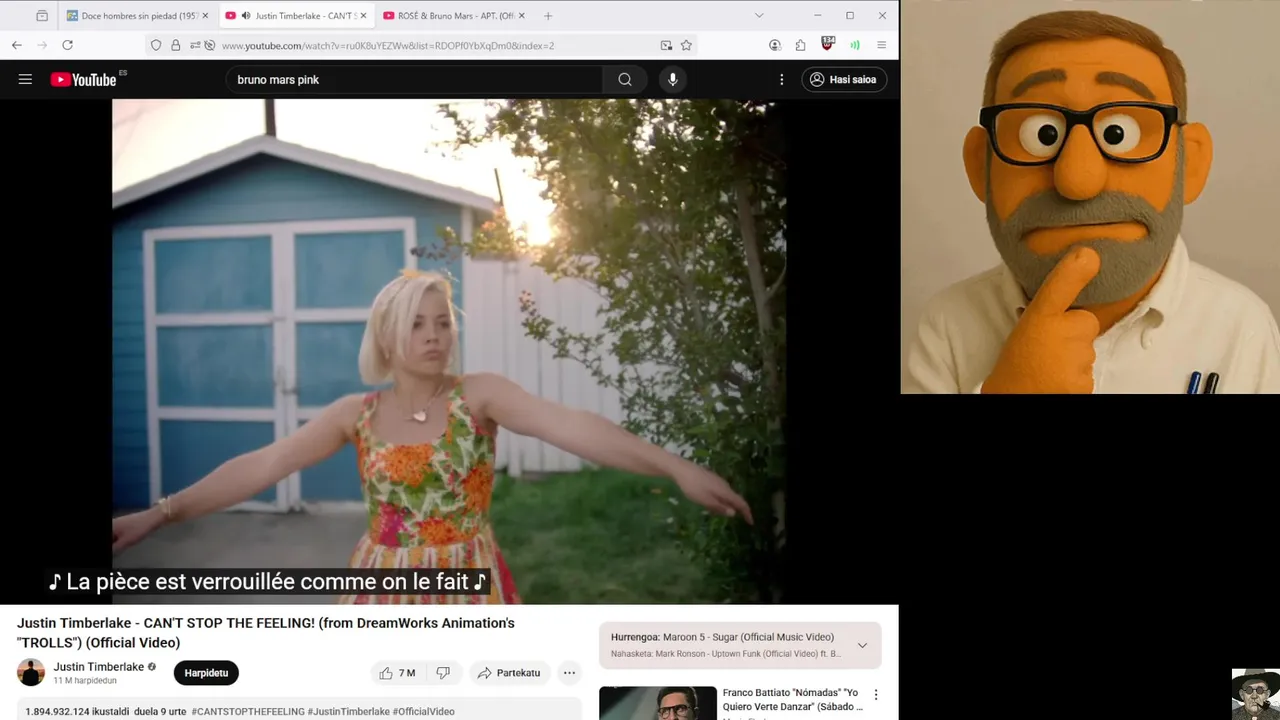Bookmark this page with the star
This screenshot has width=1280, height=720.
coord(686,45)
